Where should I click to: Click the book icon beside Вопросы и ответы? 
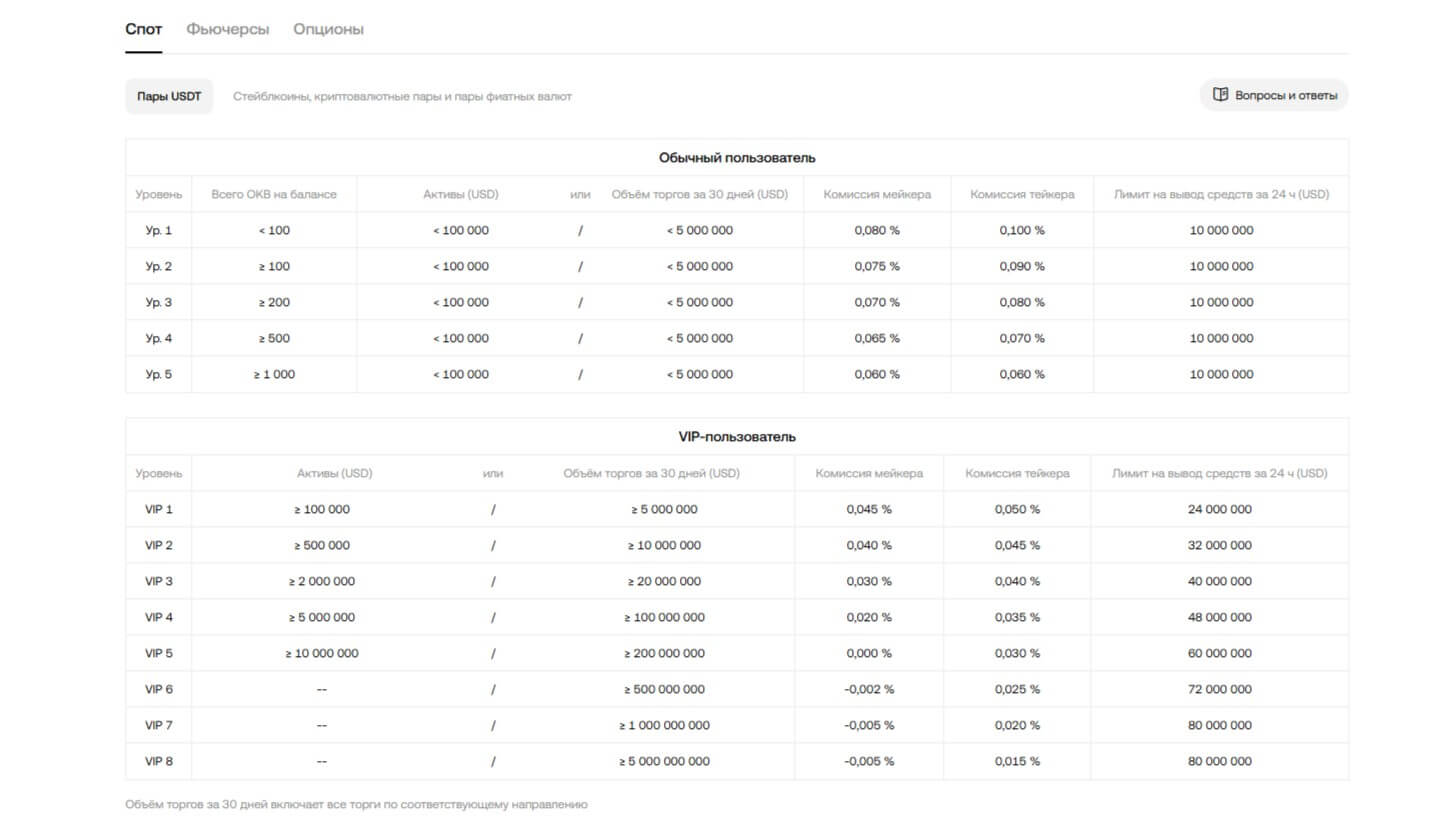pyautogui.click(x=1220, y=95)
